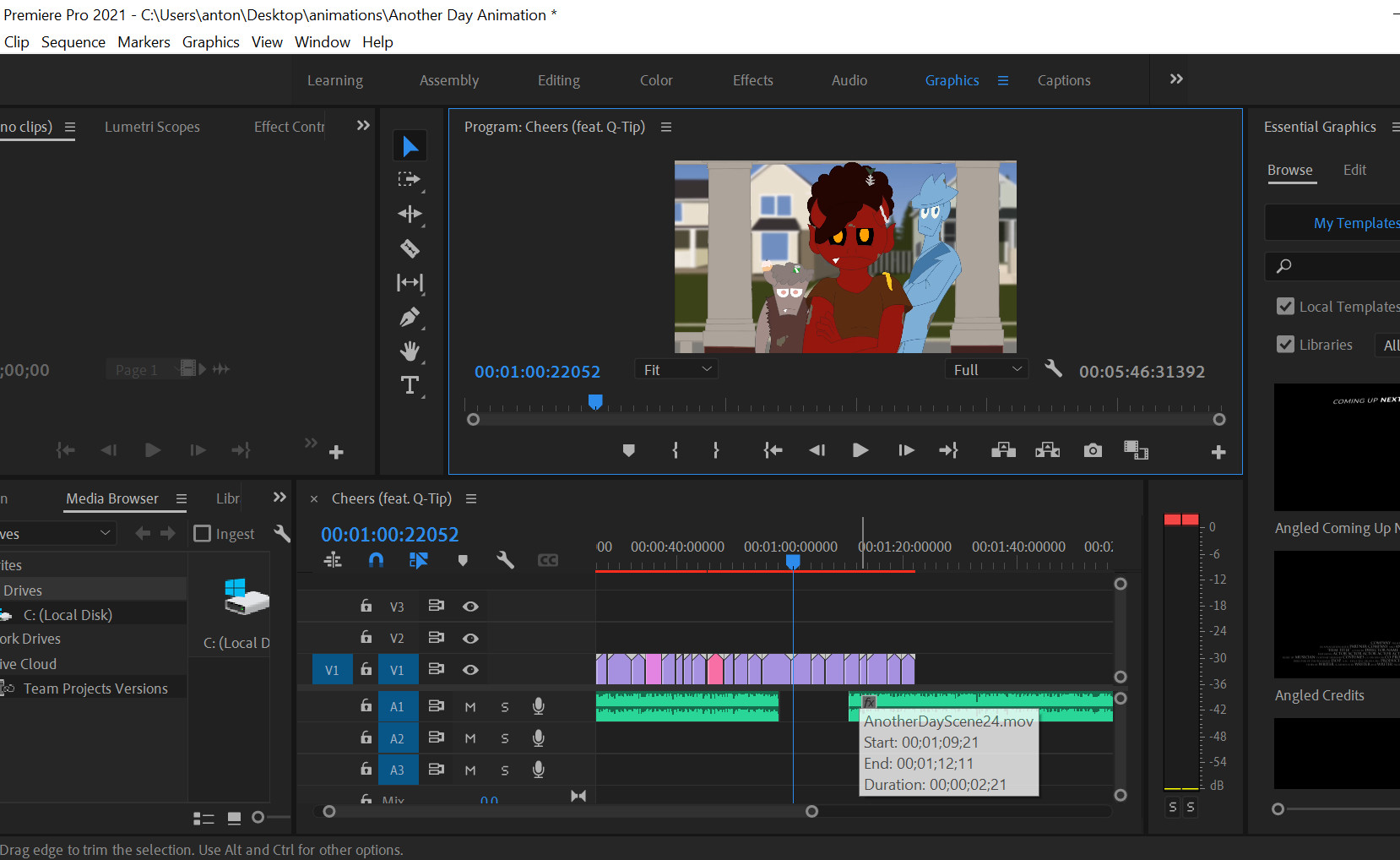Export frame with camera icon

click(x=1093, y=450)
